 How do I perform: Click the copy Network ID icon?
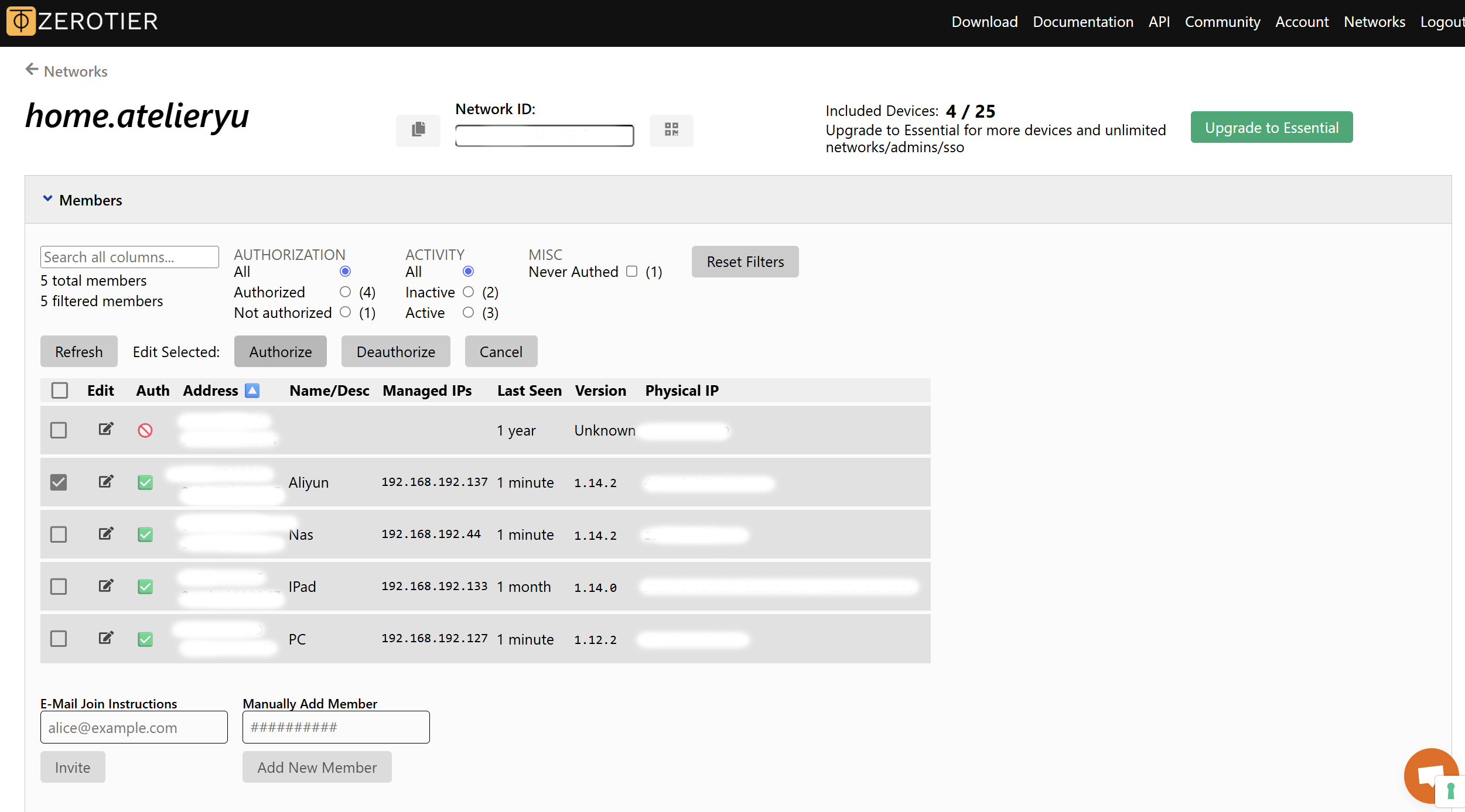coord(418,130)
